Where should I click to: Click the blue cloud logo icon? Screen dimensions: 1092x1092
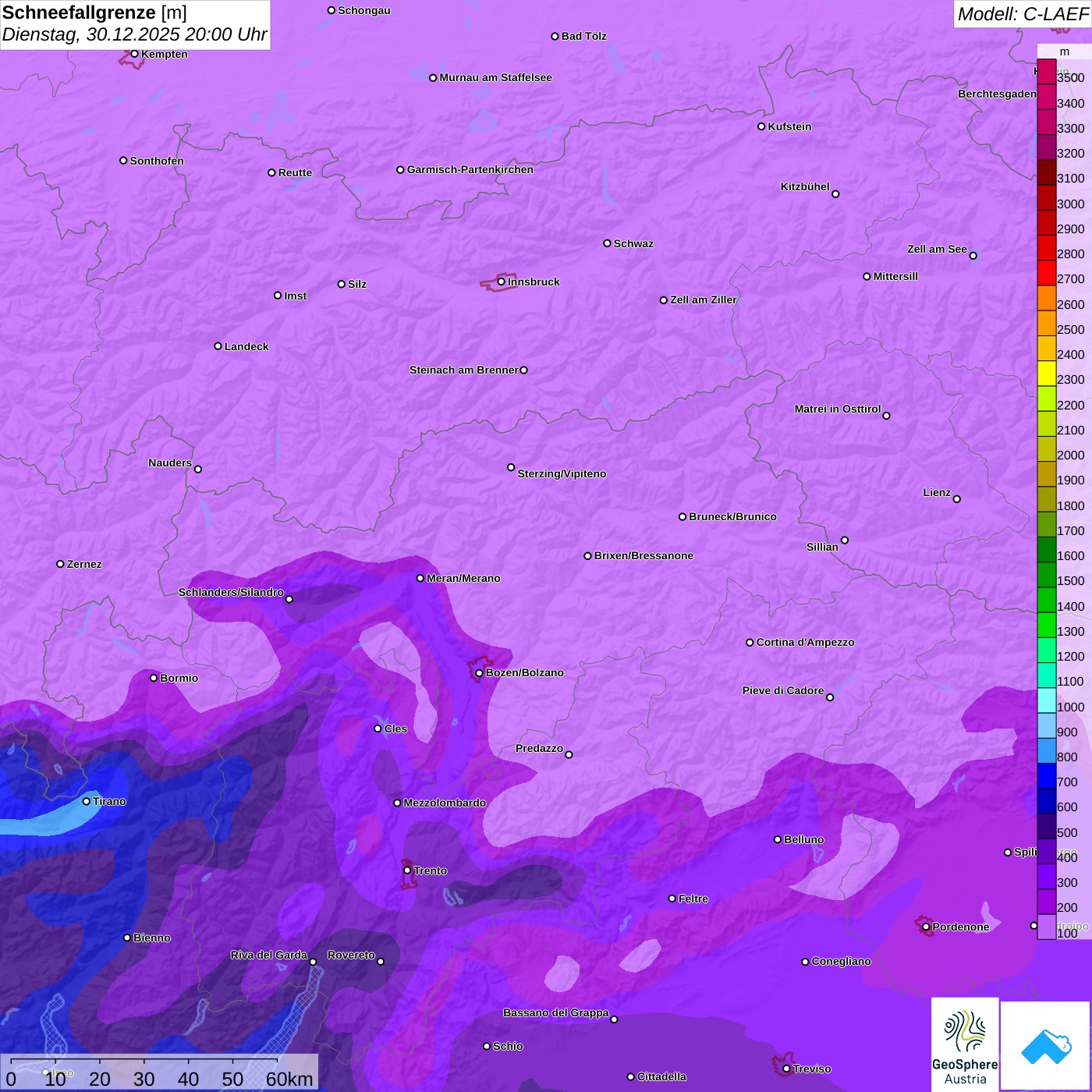click(1045, 1047)
